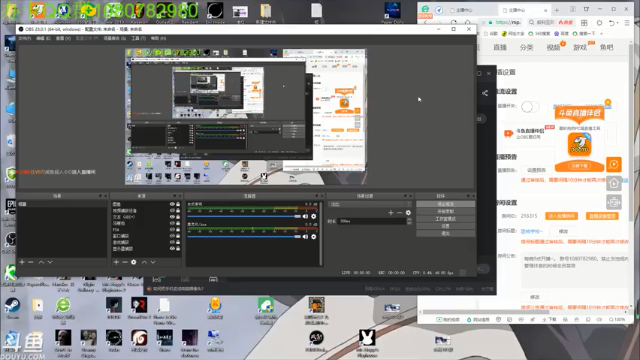Open the 工具 menu in OBS
The width and height of the screenshot is (640, 360).
coord(138,38)
